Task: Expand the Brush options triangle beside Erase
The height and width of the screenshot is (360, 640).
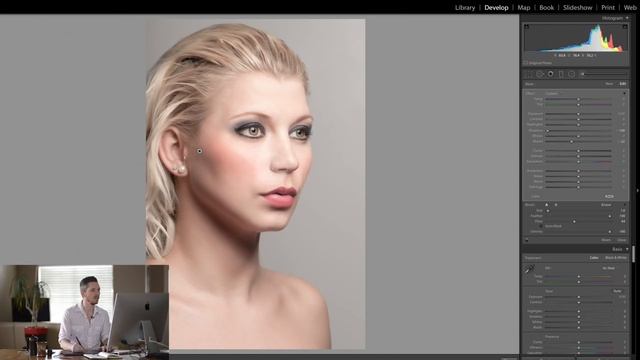Action: [624, 204]
